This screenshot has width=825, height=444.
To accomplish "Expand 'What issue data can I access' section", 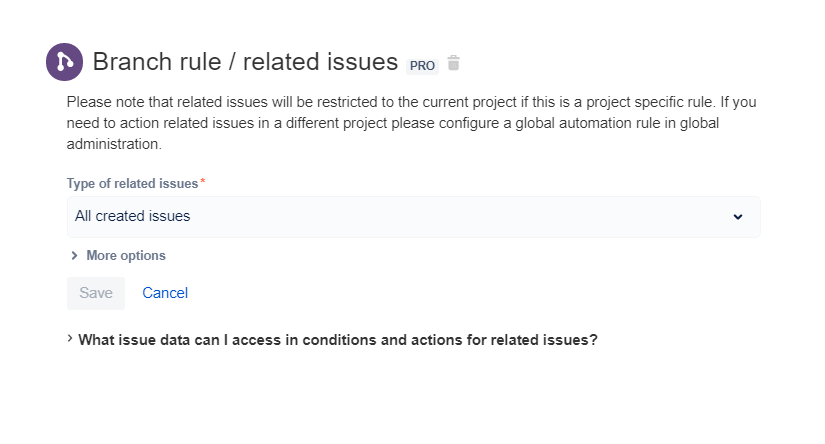I will pos(333,340).
